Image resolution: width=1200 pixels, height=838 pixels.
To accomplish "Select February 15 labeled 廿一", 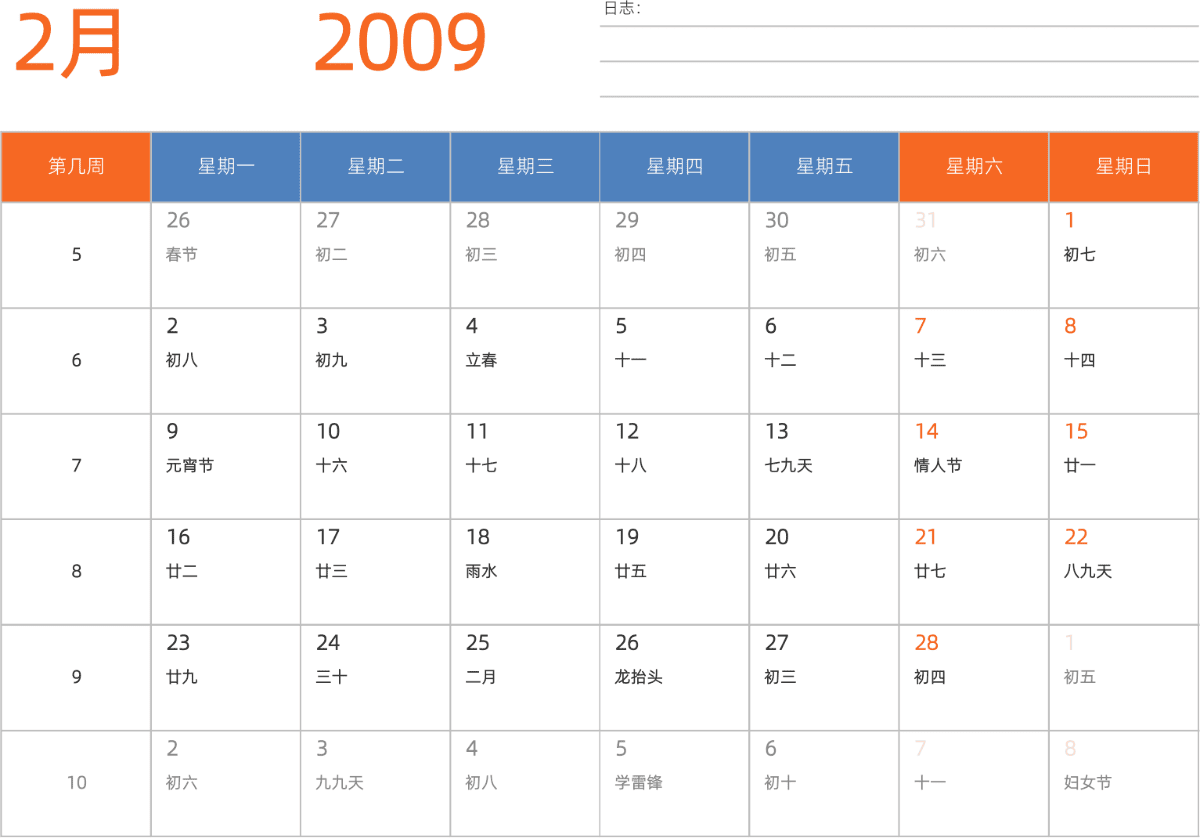I will click(1124, 466).
